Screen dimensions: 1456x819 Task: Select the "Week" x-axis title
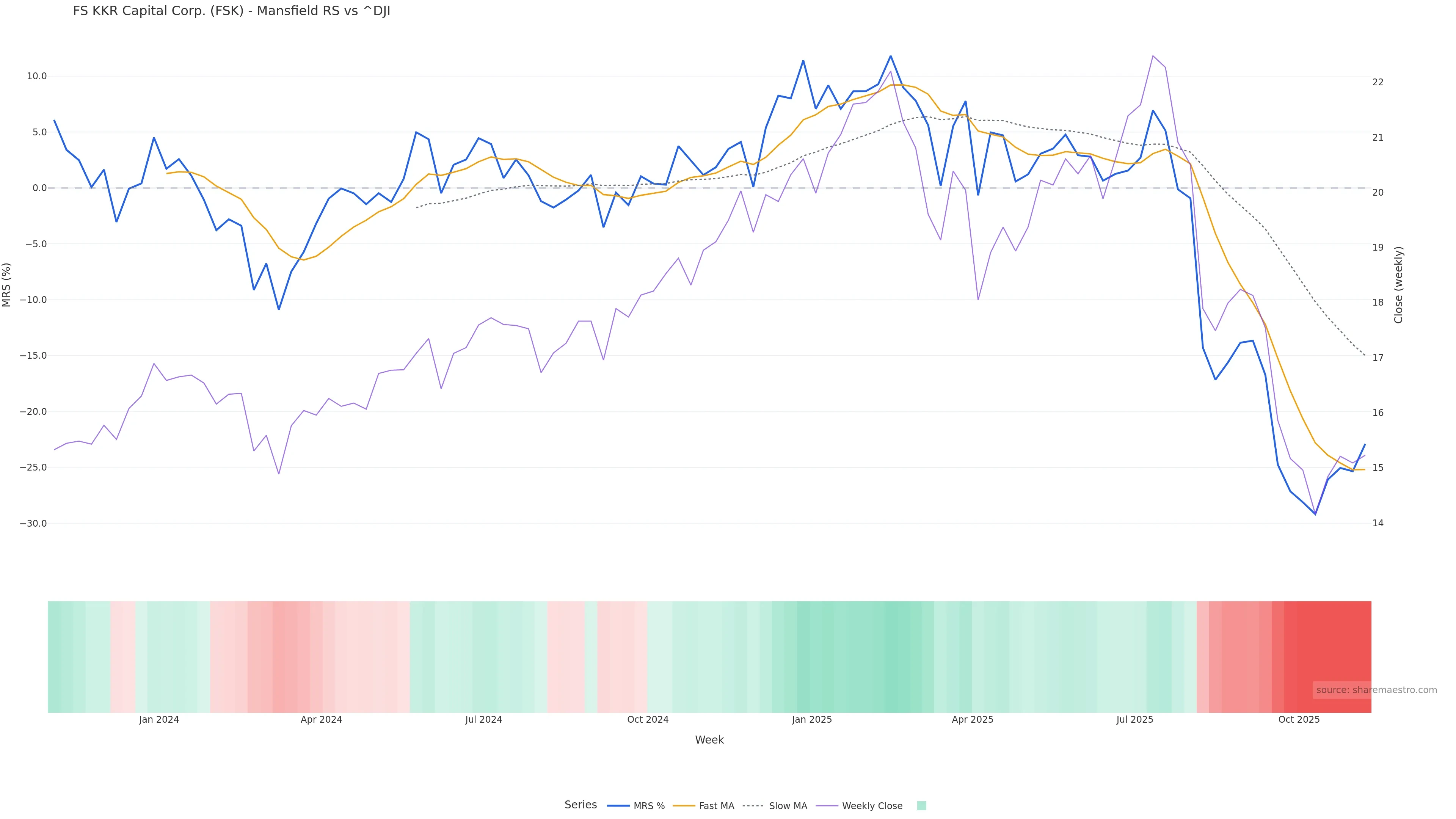pyautogui.click(x=709, y=740)
